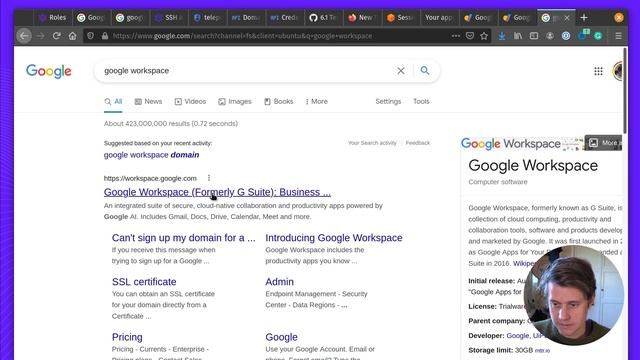Switch to the GitHub 6.1 tab
The width and height of the screenshot is (640, 360).
click(323, 18)
